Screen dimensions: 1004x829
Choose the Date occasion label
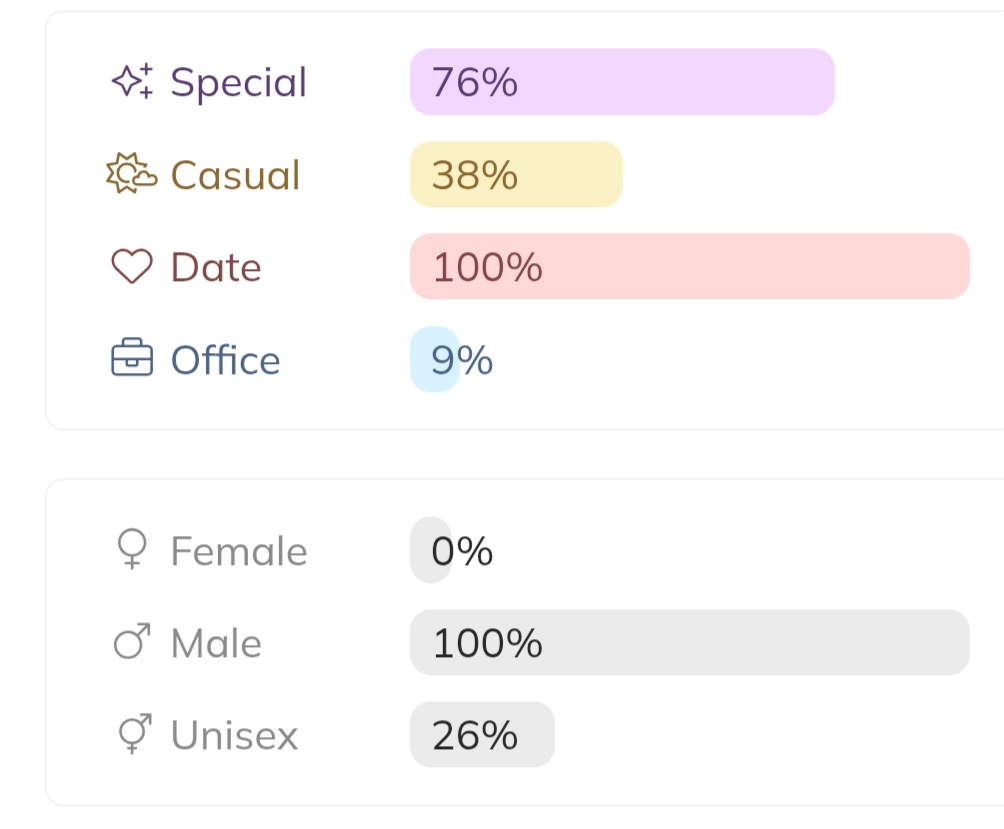[x=216, y=267]
